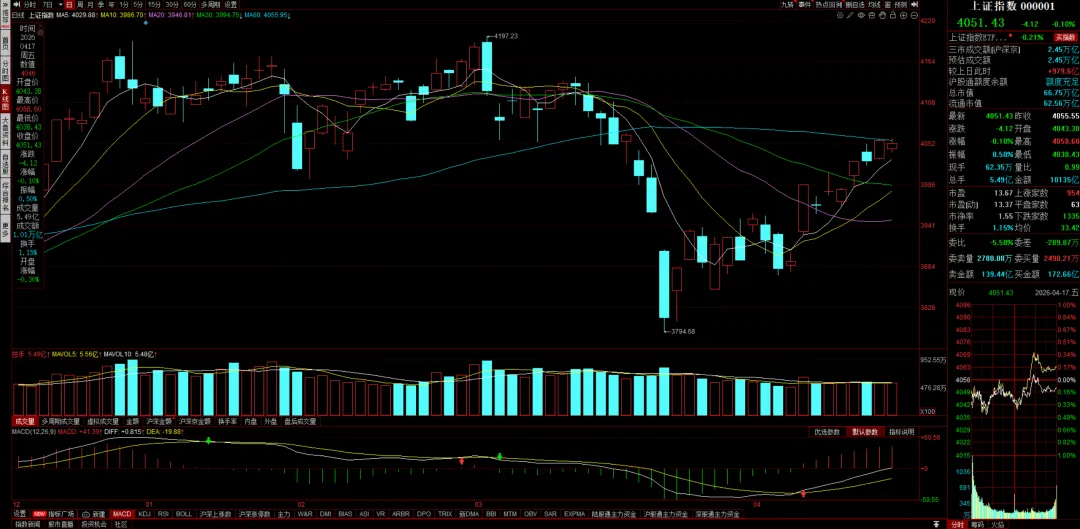
Task: Click the 4197.23 high price marker
Action: click(x=506, y=36)
